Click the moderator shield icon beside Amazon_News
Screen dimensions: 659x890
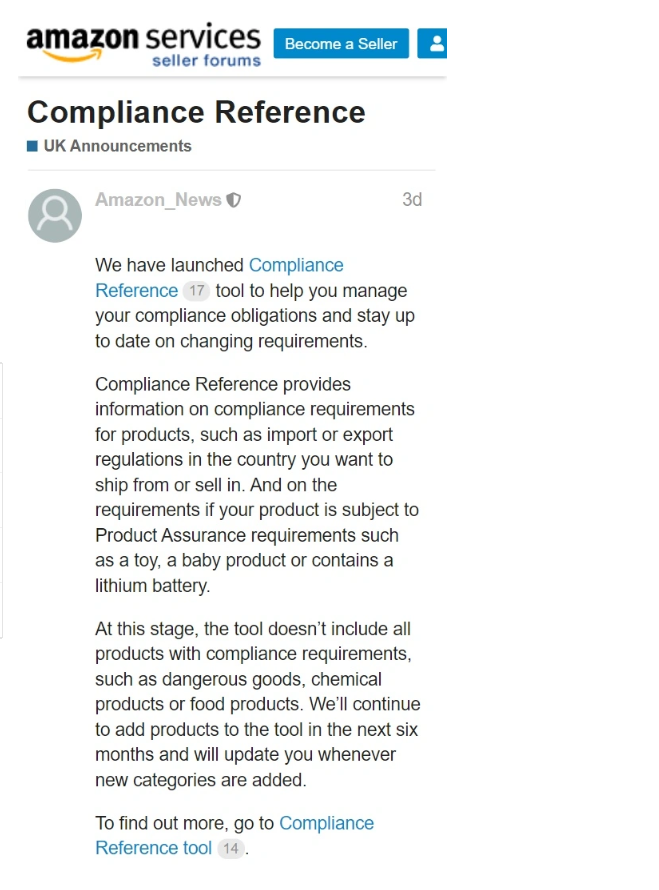(x=234, y=200)
